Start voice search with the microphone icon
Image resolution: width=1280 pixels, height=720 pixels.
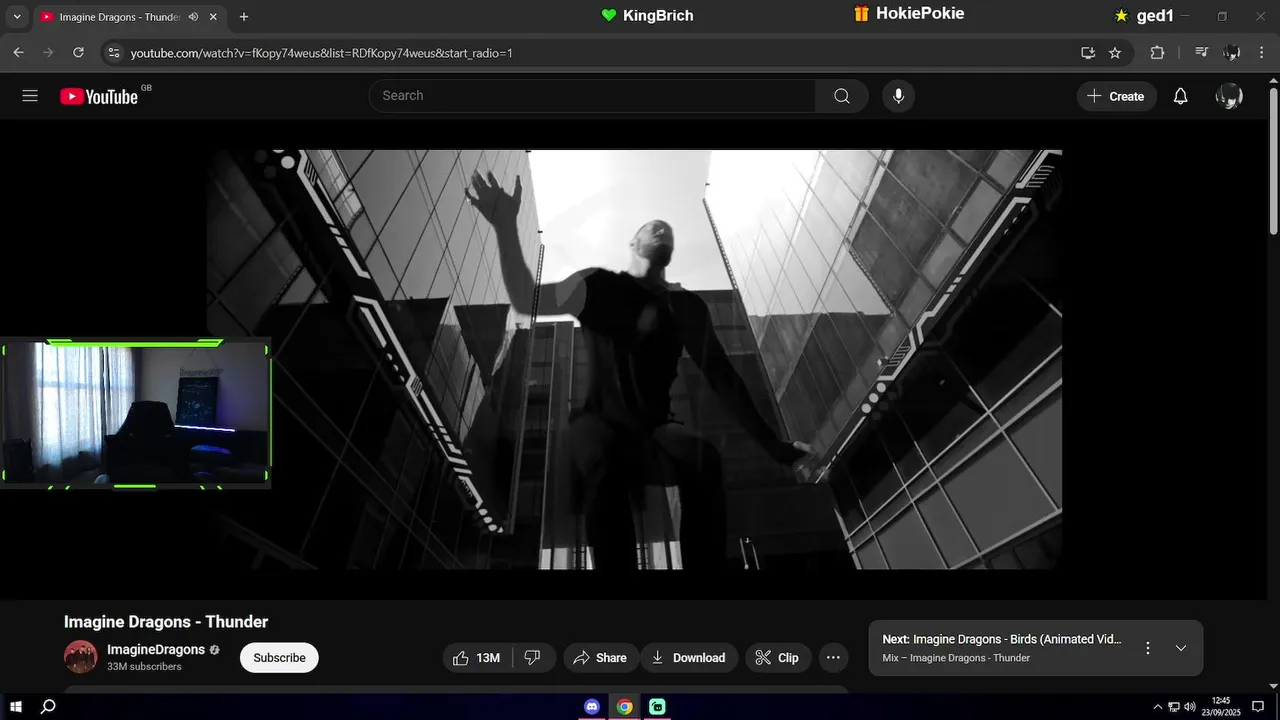tap(898, 96)
